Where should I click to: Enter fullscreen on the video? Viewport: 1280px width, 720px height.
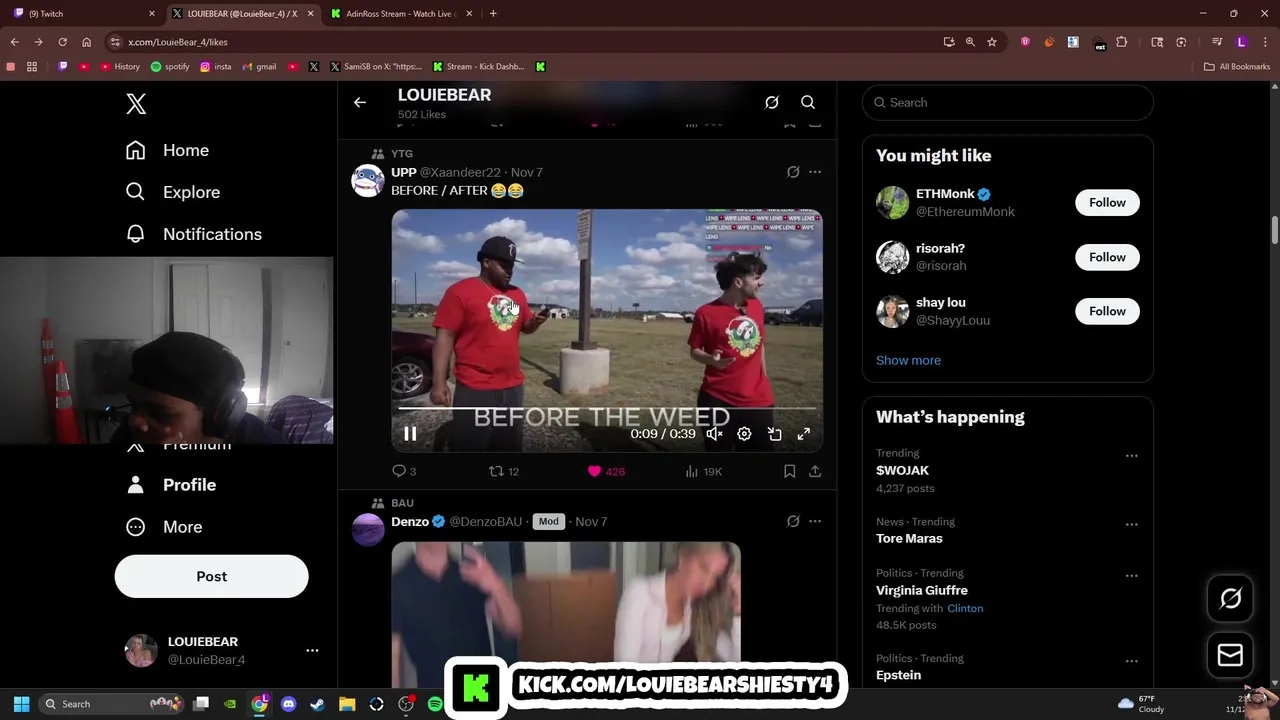804,434
